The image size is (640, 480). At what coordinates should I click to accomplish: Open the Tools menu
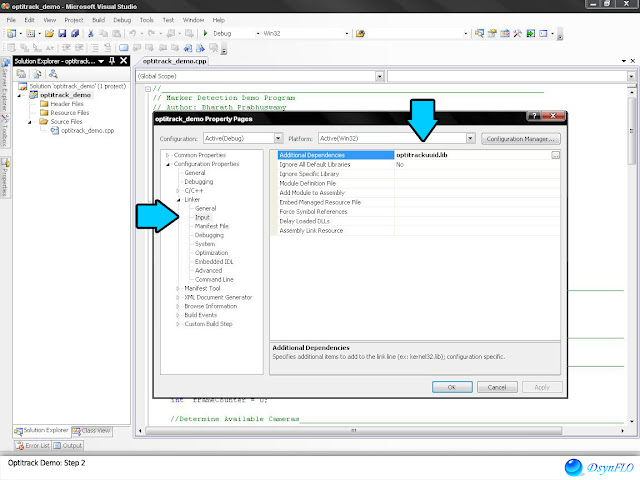pyautogui.click(x=147, y=20)
